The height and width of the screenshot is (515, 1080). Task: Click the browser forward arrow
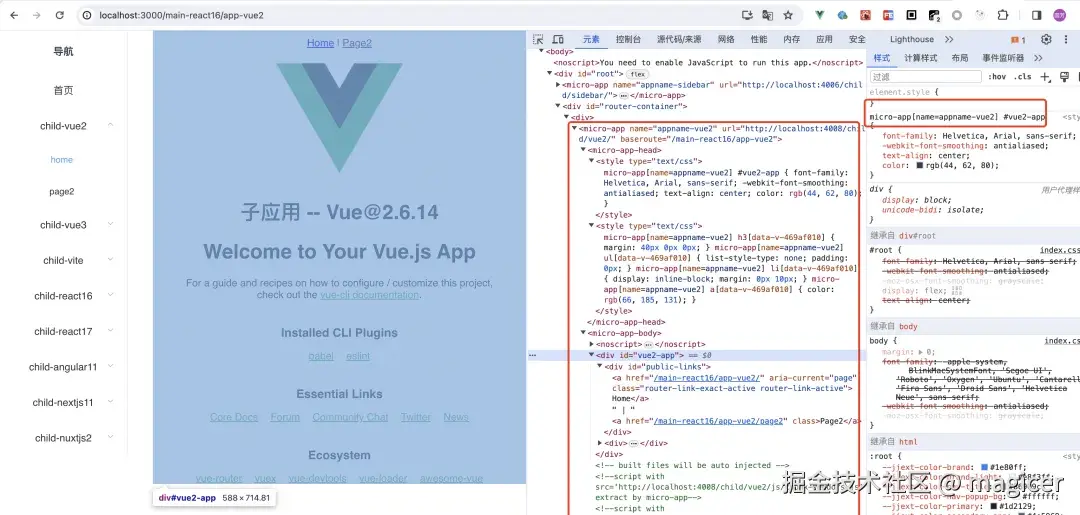coord(37,15)
